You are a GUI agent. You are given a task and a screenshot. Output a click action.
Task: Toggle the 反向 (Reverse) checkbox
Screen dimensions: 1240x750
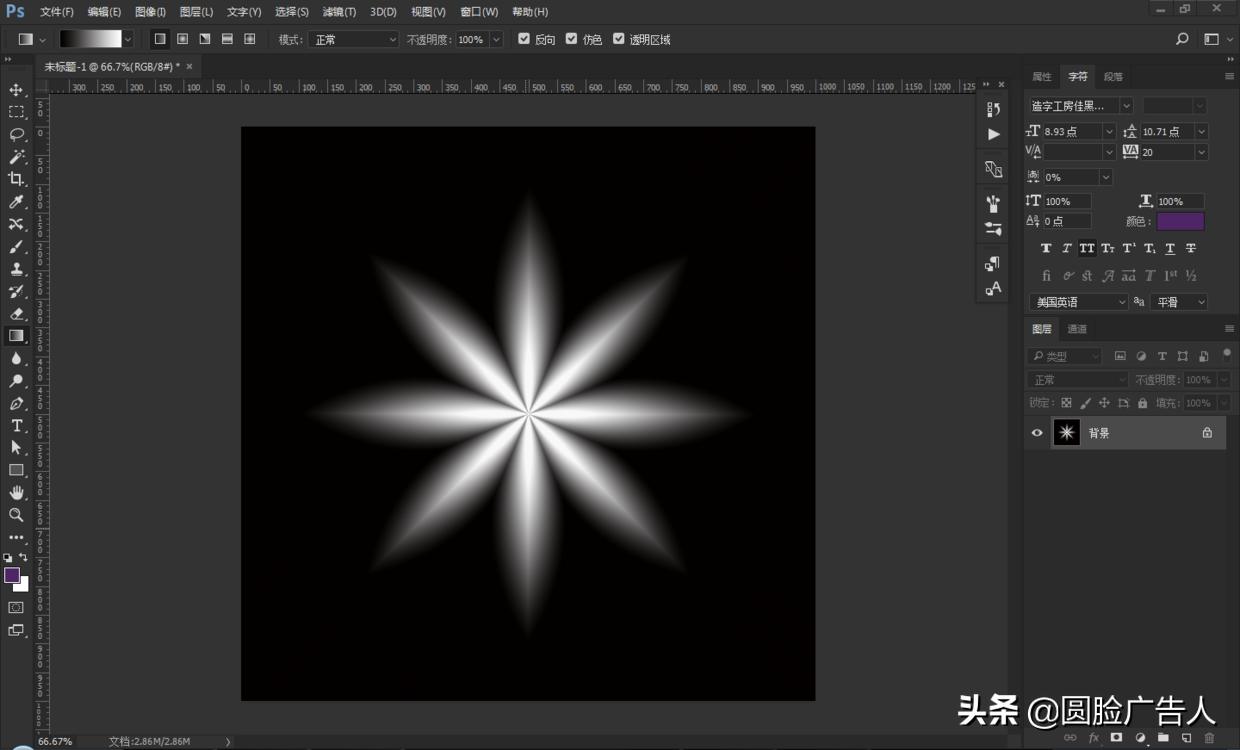click(524, 39)
